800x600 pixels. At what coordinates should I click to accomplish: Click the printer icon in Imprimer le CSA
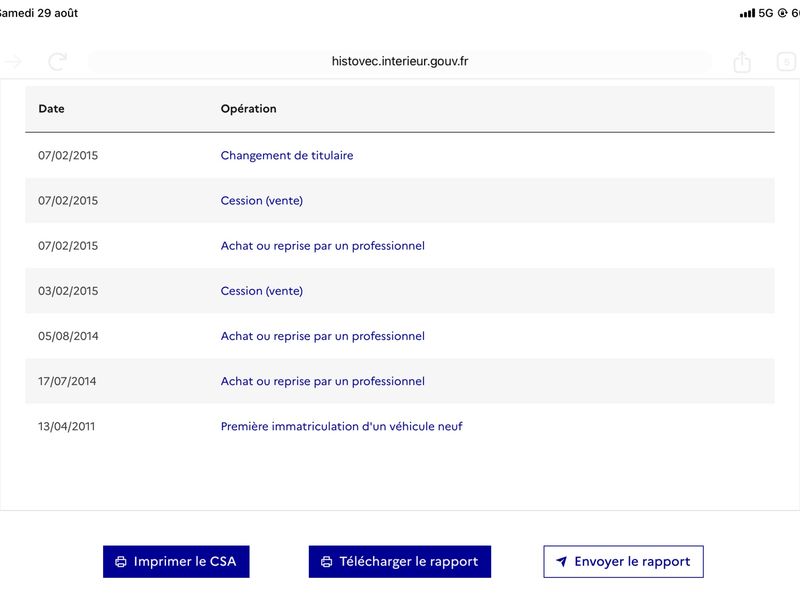pyautogui.click(x=121, y=562)
